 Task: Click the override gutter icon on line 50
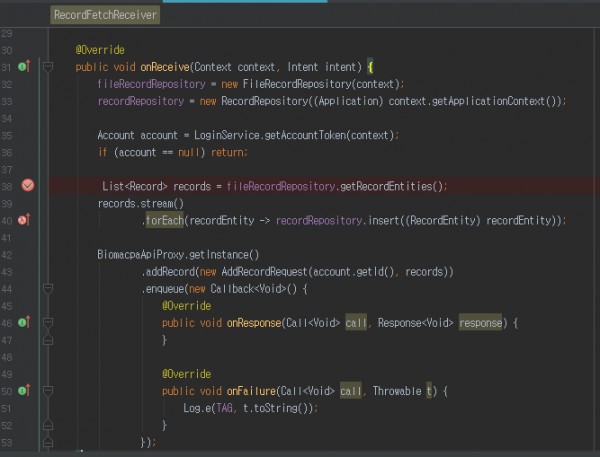coord(24,390)
